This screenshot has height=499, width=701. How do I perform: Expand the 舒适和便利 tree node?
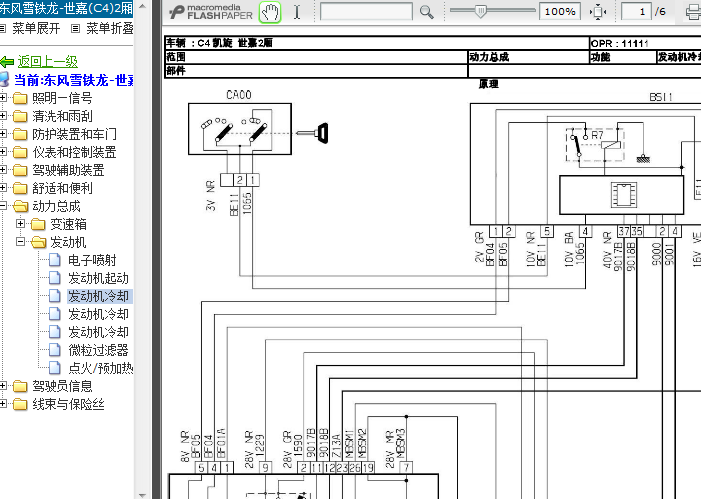coord(3,188)
